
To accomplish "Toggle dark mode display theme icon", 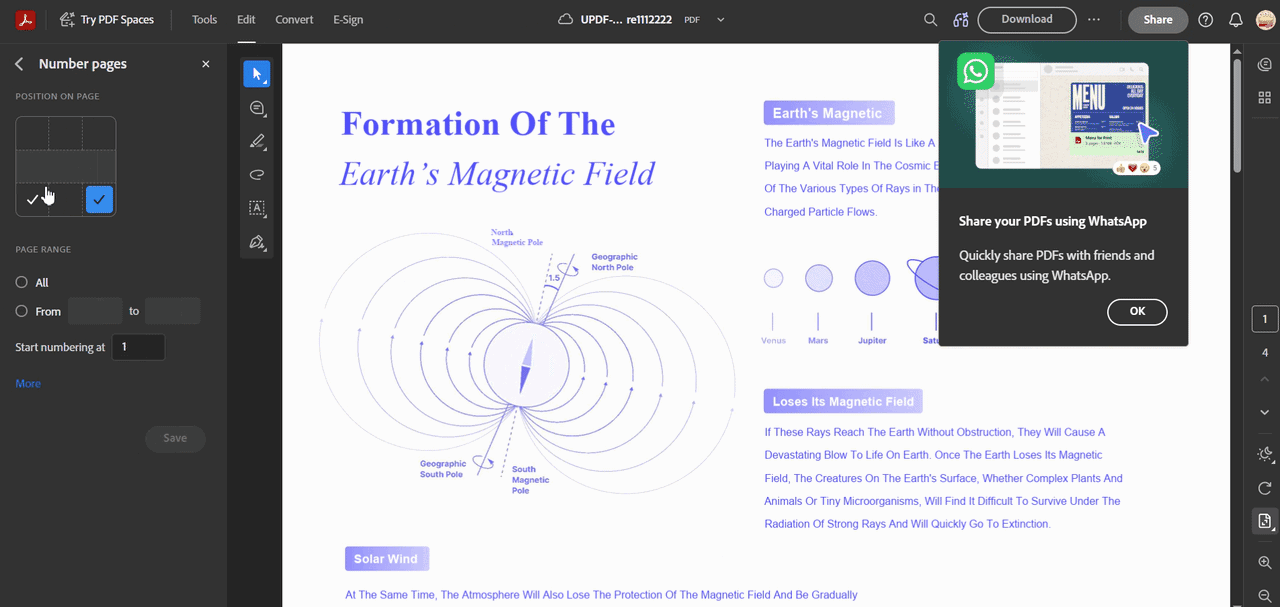I will [x=1265, y=455].
